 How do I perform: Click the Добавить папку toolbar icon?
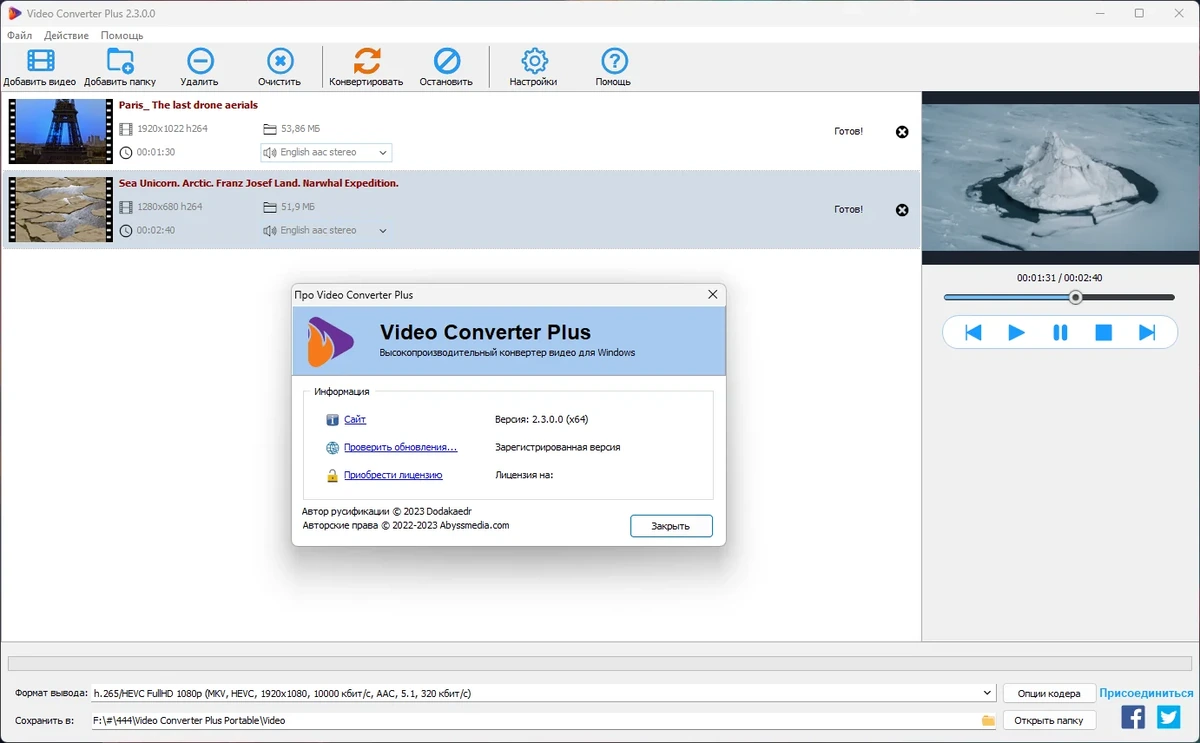point(120,61)
